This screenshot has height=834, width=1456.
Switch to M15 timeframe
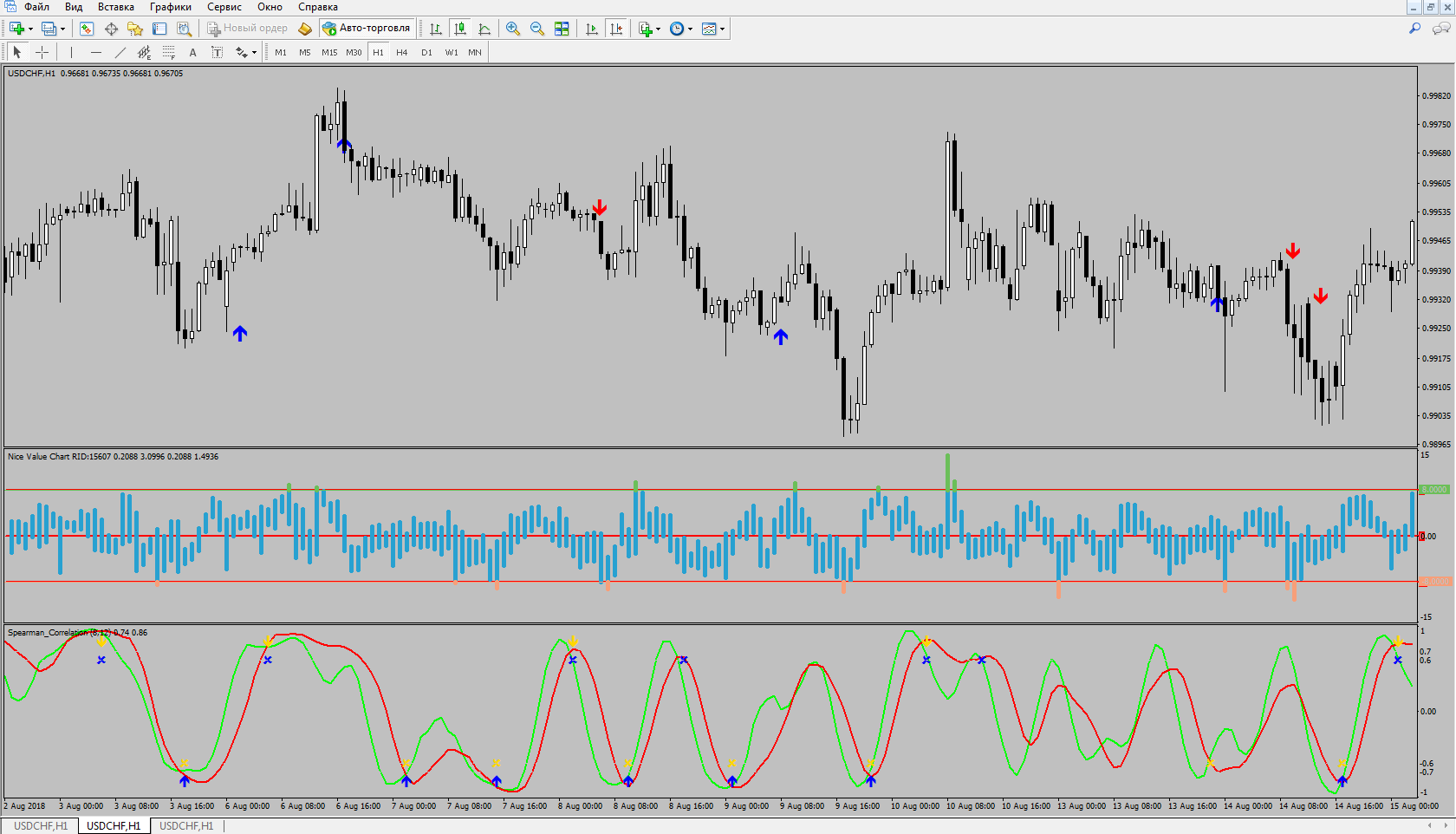pos(329,52)
